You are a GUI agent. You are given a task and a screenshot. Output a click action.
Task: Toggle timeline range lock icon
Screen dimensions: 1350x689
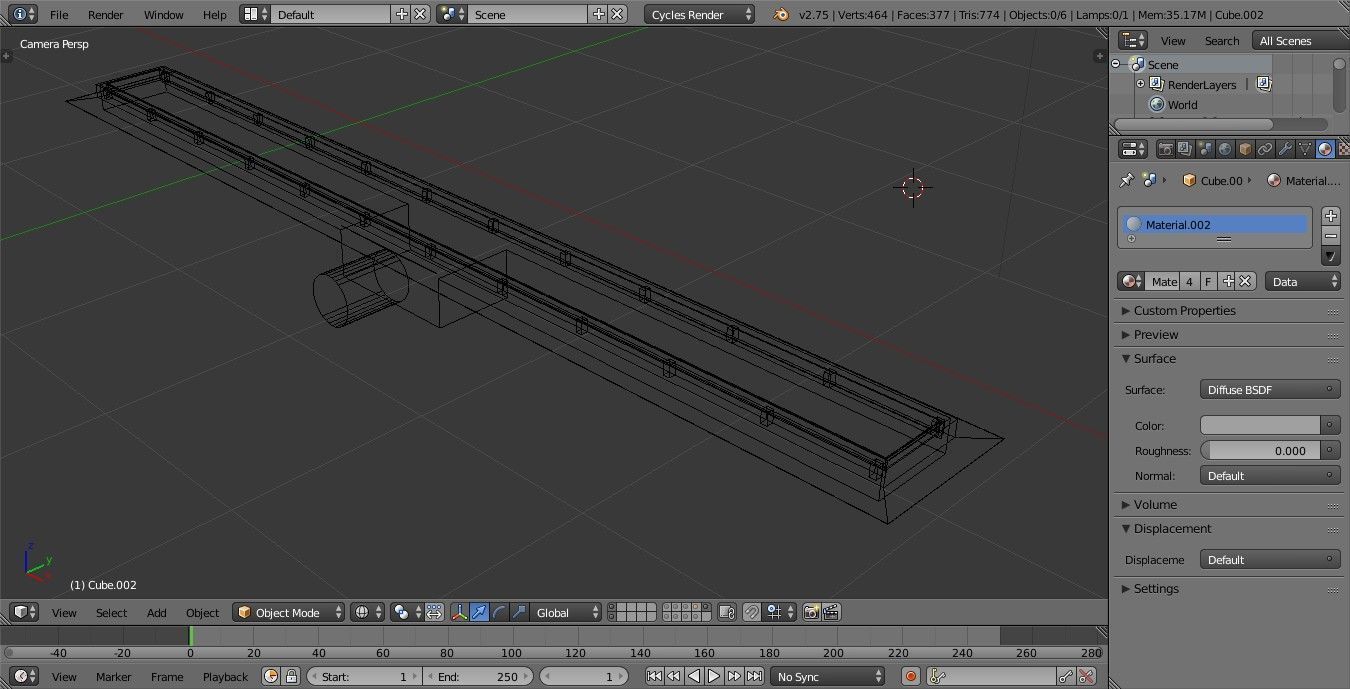pos(291,677)
